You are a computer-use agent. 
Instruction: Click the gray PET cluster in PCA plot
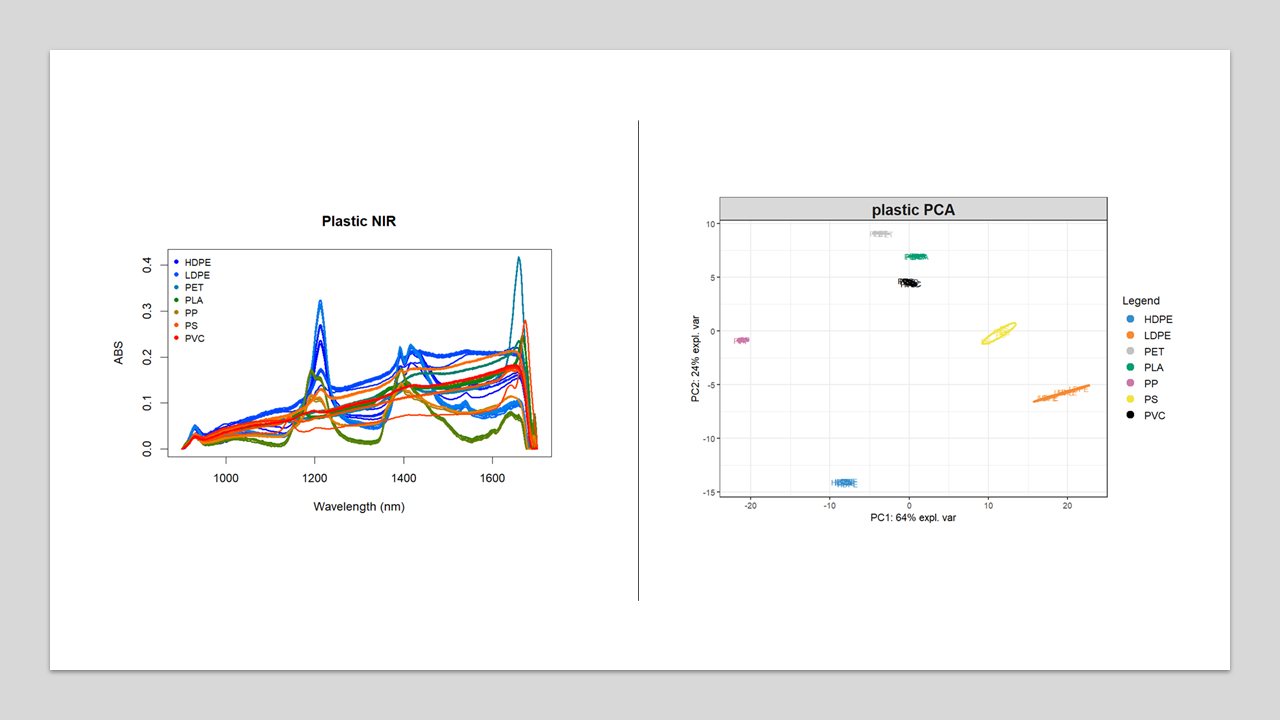pyautogui.click(x=881, y=234)
